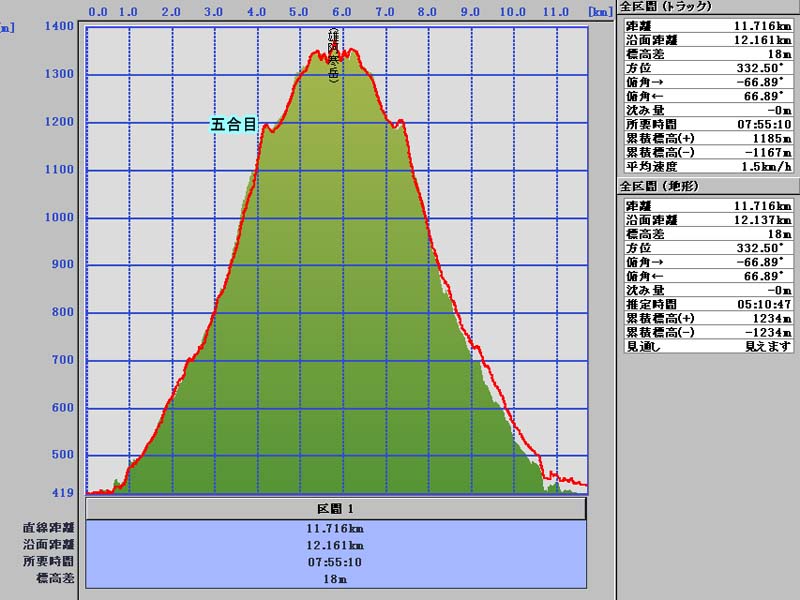
Task: Click the 11.716km cell in the section table
Action: 336,528
